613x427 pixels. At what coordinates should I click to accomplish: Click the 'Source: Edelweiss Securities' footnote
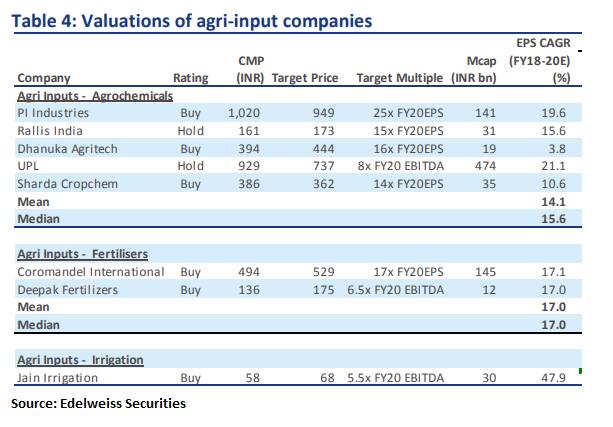(x=99, y=404)
